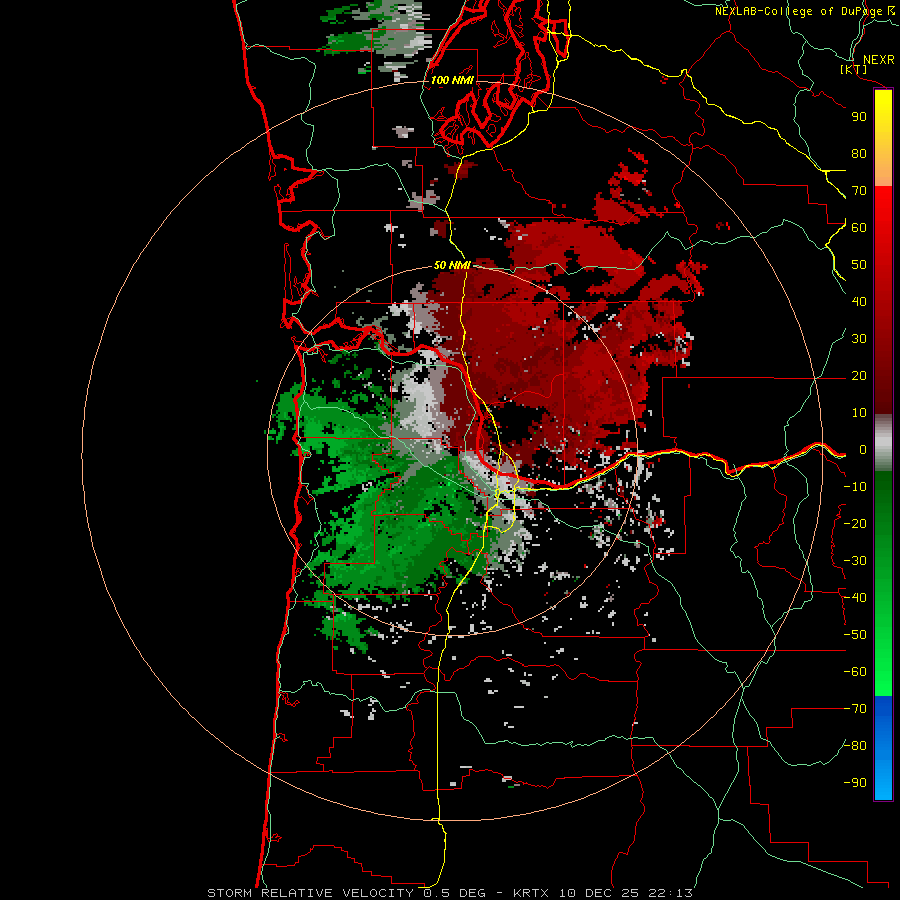Select the 50 NMI range ring label
Viewport: 900px width, 900px height.
click(452, 265)
